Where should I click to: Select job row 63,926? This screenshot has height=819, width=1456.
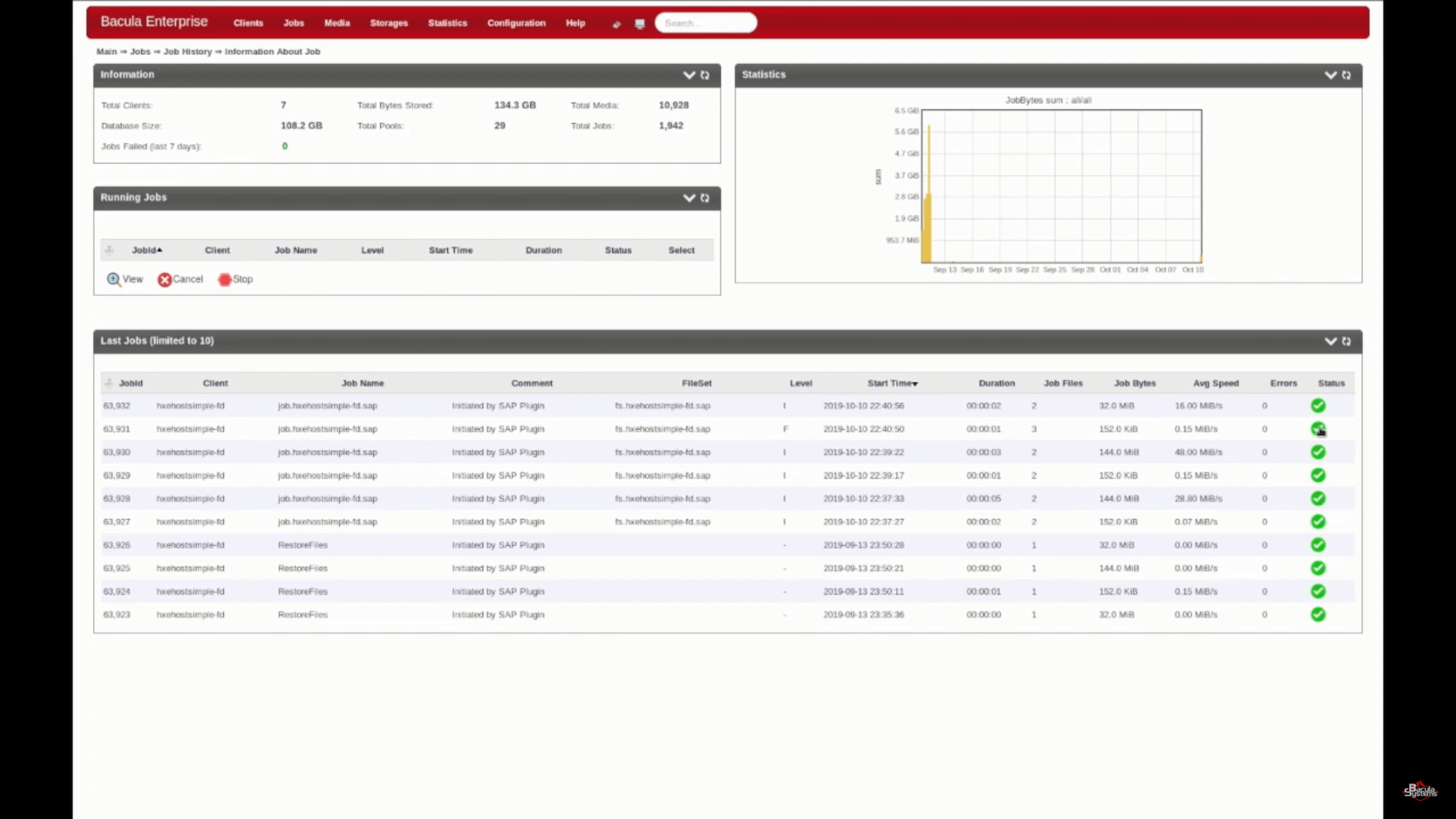coord(728,545)
